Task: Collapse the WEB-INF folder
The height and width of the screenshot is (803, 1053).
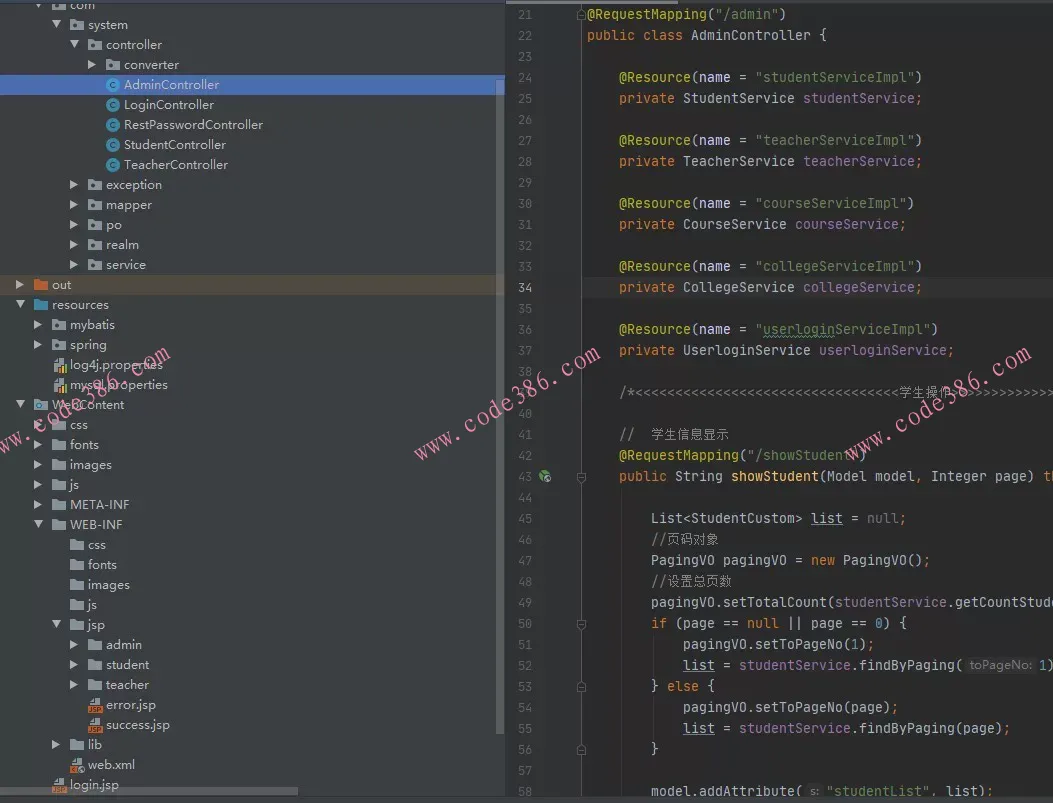Action: 38,525
